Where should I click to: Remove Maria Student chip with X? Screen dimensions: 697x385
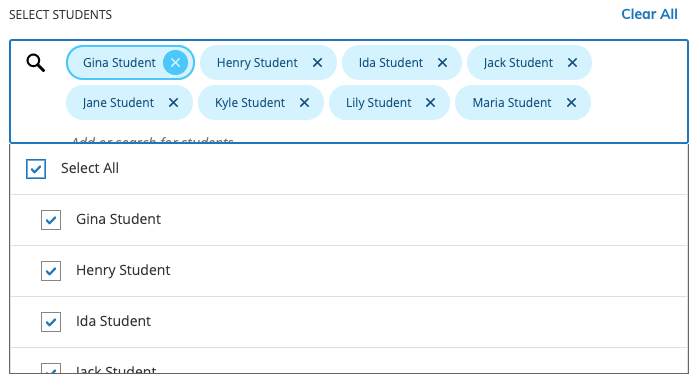572,103
